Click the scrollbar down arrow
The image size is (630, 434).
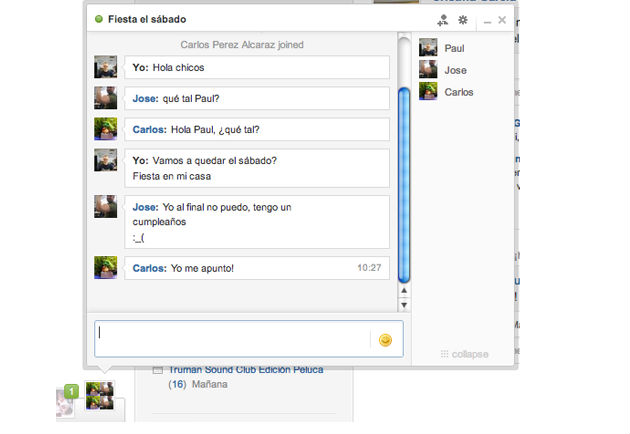404,305
